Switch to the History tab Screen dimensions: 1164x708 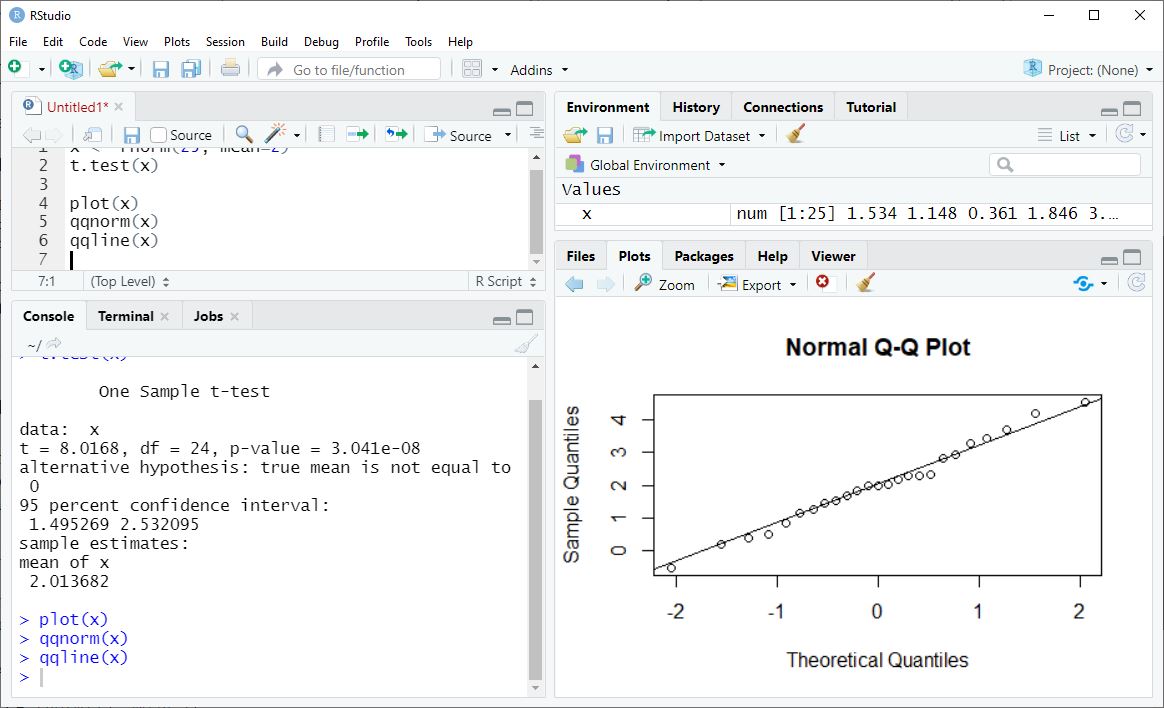(695, 107)
